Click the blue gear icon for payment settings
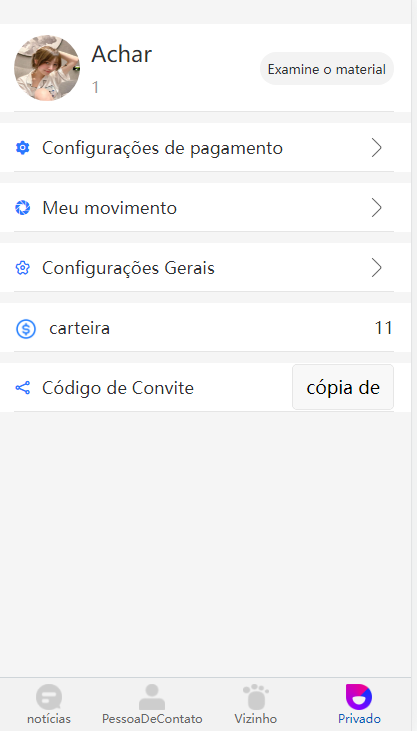 click(x=22, y=148)
